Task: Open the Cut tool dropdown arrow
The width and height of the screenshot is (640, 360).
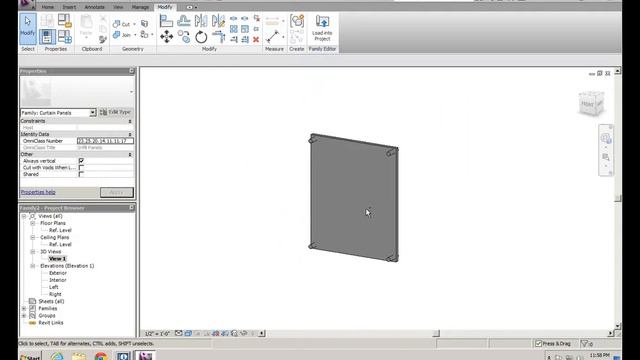Action: pos(134,24)
